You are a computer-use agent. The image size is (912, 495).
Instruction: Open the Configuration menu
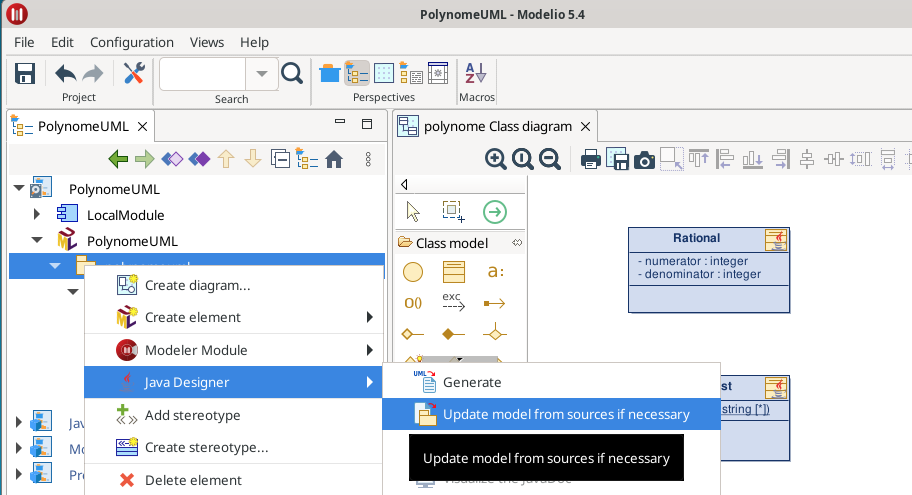pos(131,42)
